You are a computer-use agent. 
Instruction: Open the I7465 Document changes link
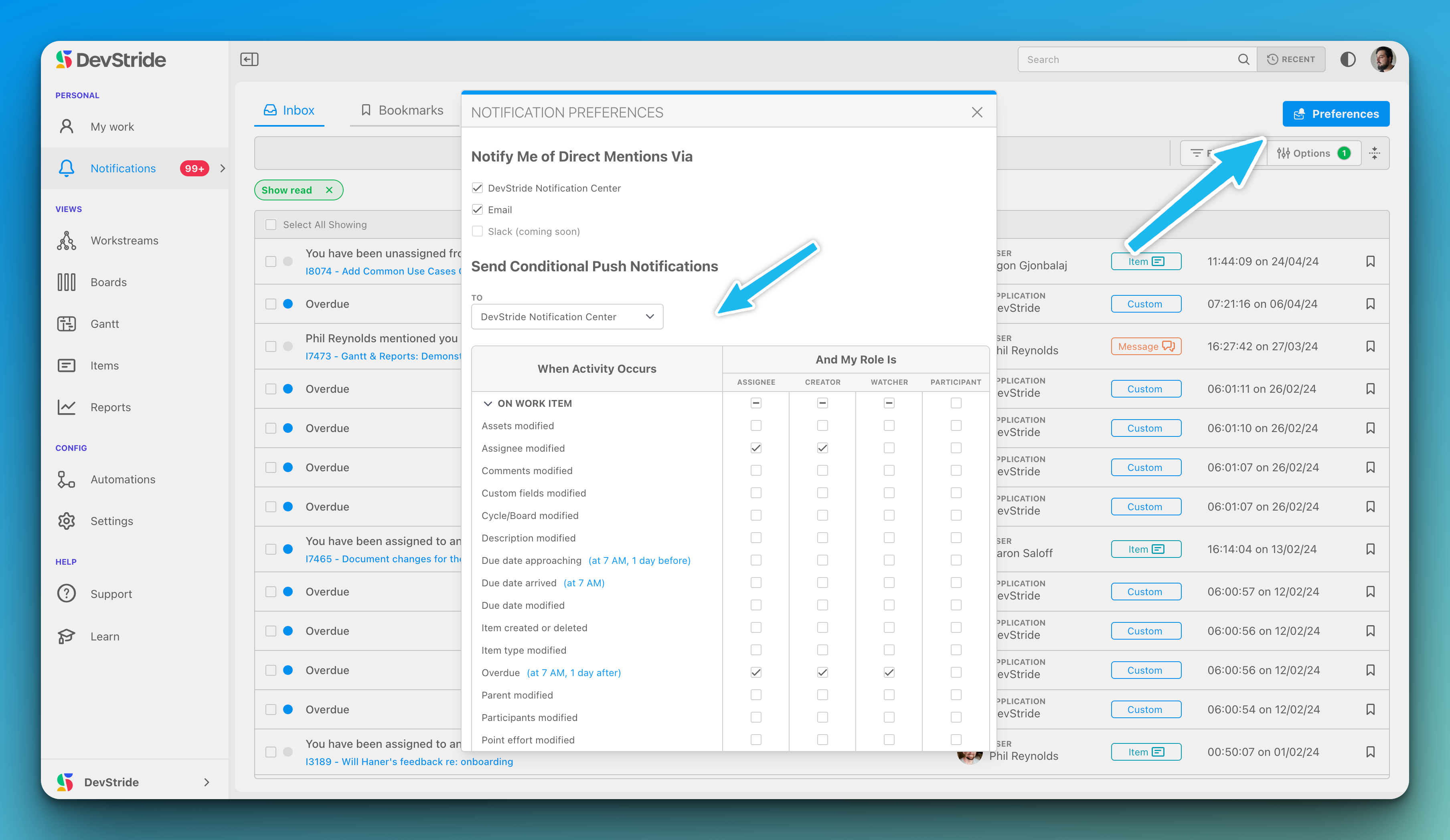pos(383,559)
